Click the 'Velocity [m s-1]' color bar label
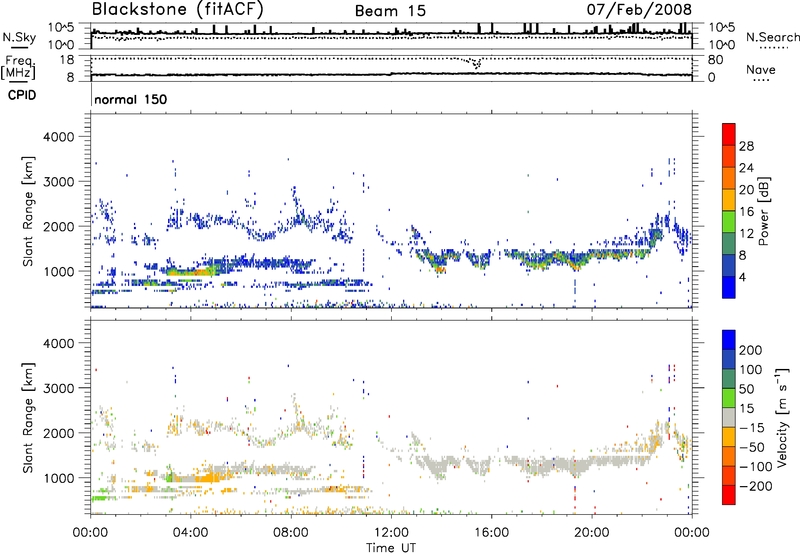Viewport: 800px width, 554px height. point(782,417)
